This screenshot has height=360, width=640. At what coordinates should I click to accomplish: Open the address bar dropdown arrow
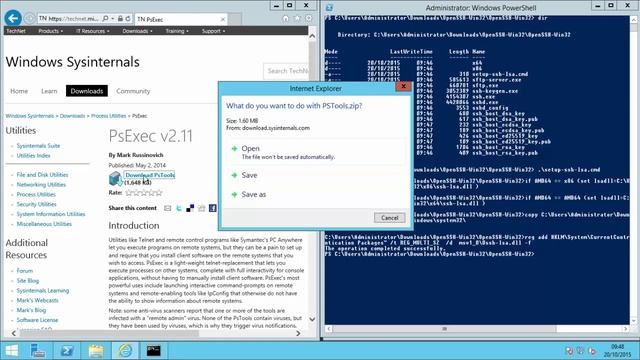pyautogui.click(x=113, y=19)
